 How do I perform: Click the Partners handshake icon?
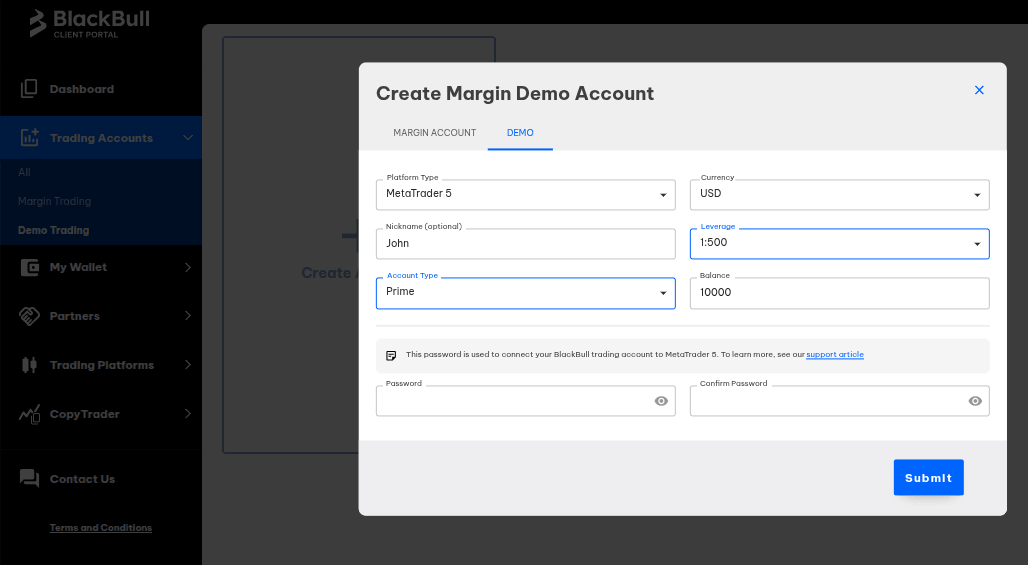[30, 316]
